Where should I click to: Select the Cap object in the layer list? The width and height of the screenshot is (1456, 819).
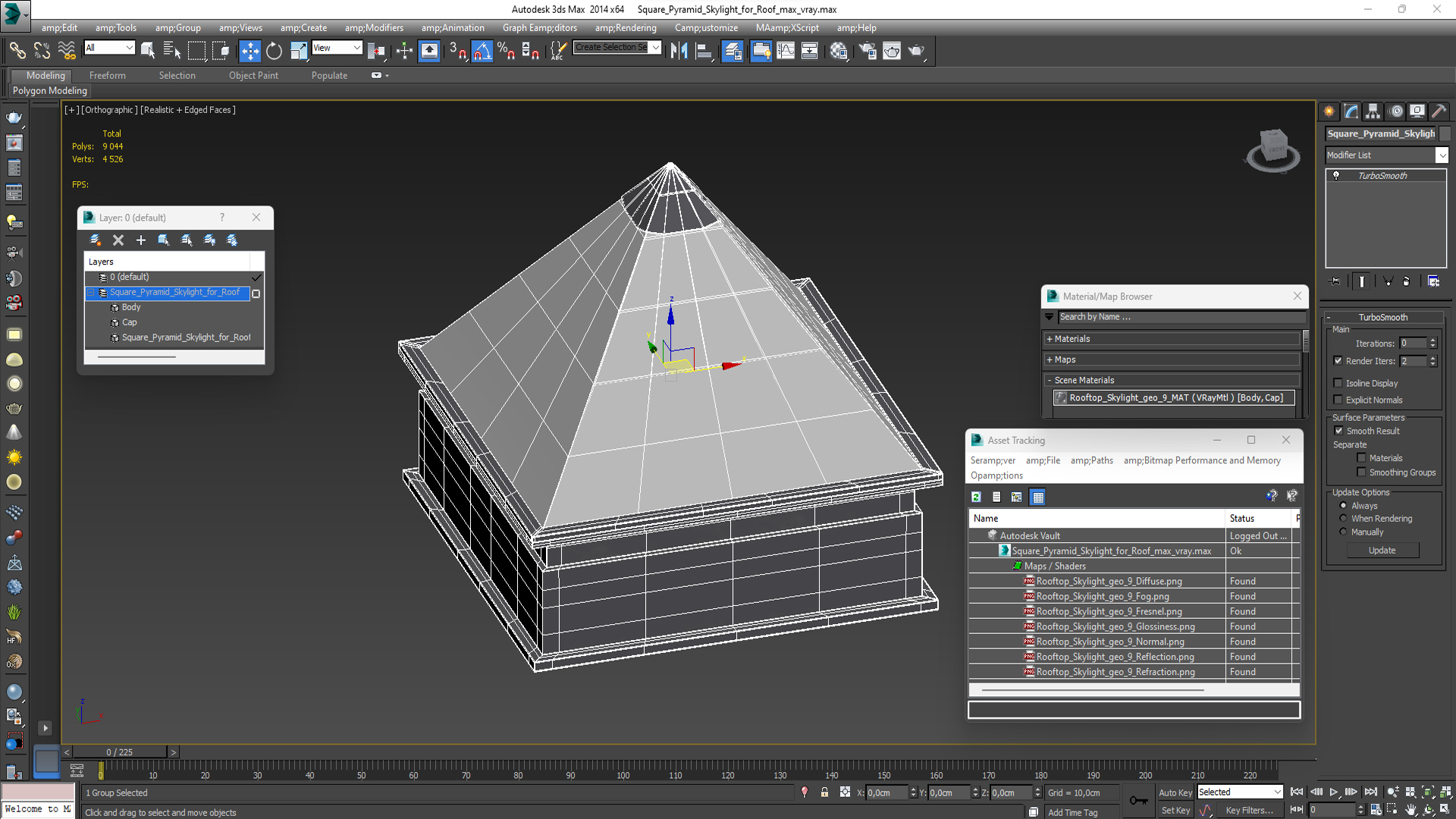(x=130, y=322)
